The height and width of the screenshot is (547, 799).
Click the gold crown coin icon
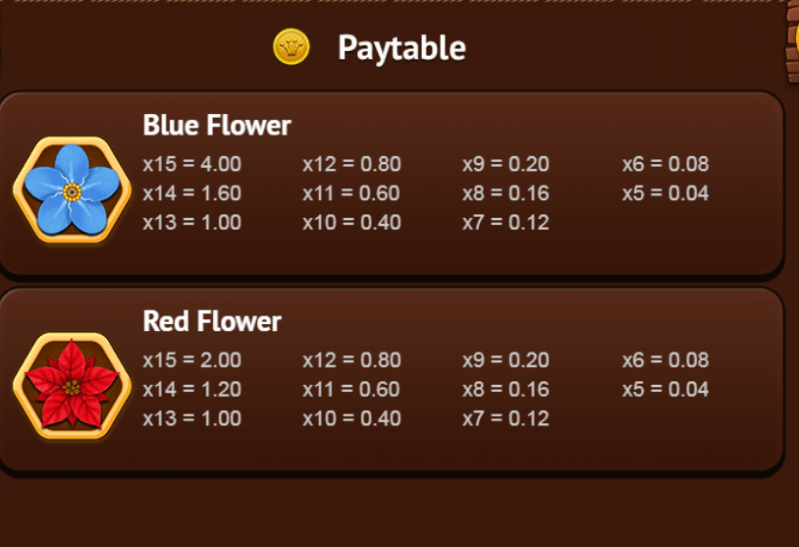(x=291, y=47)
